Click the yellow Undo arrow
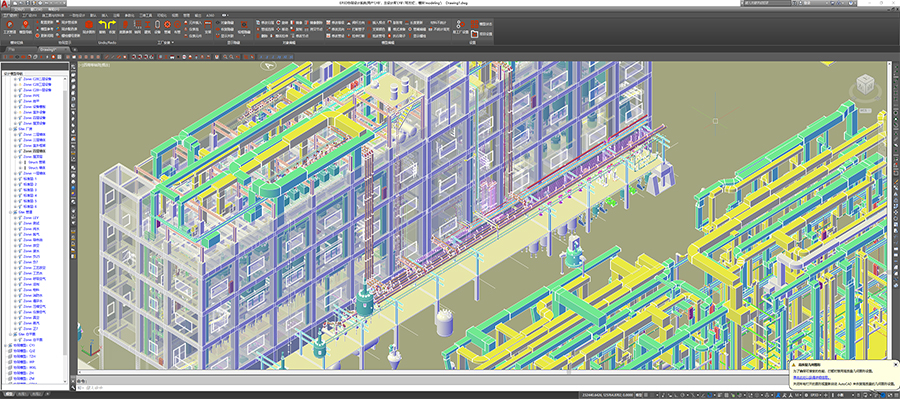The height and width of the screenshot is (399, 900). tap(103, 25)
